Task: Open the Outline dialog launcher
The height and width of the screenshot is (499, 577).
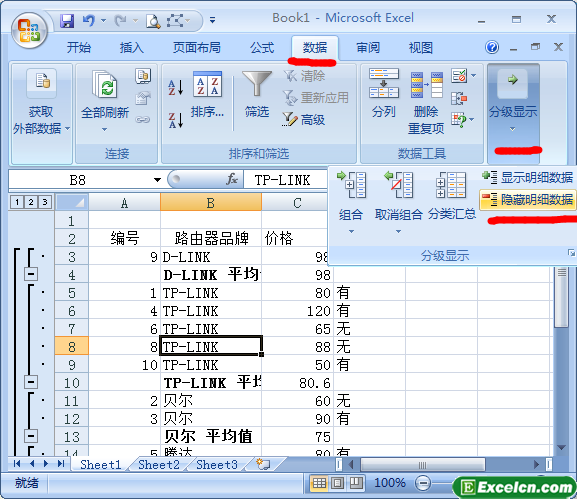Action: click(x=571, y=253)
